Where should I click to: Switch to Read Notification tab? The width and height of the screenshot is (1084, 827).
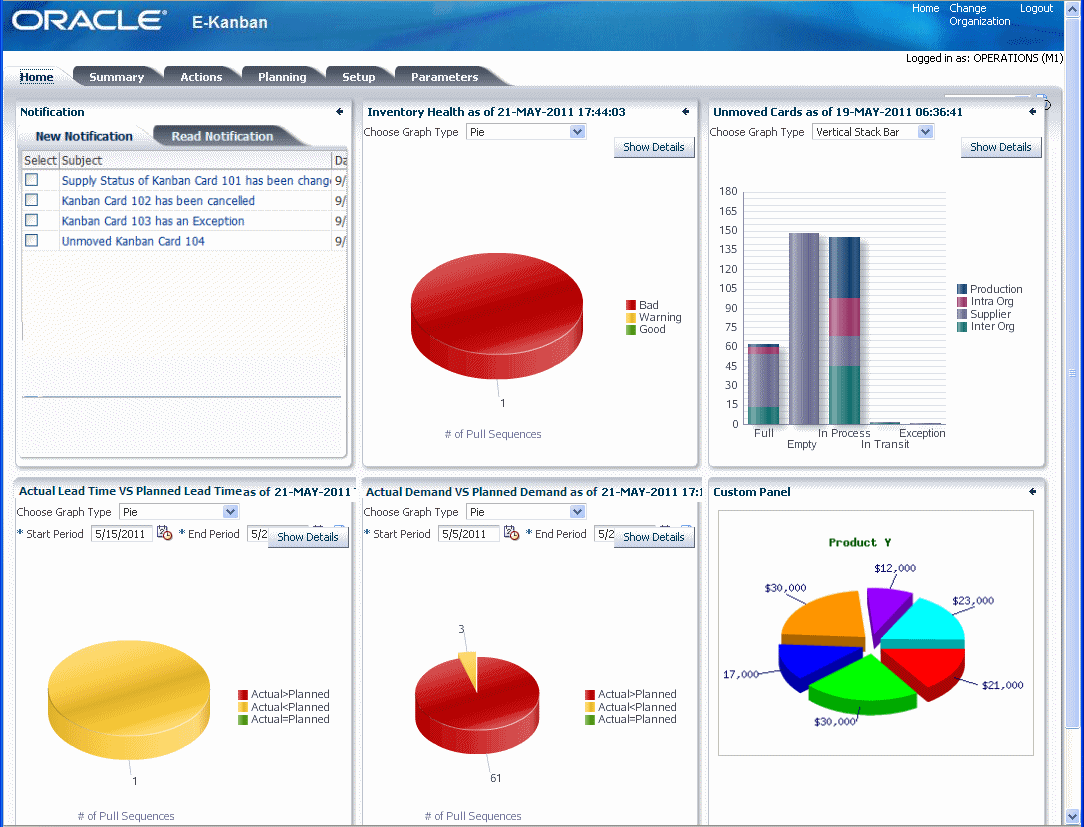pyautogui.click(x=223, y=136)
